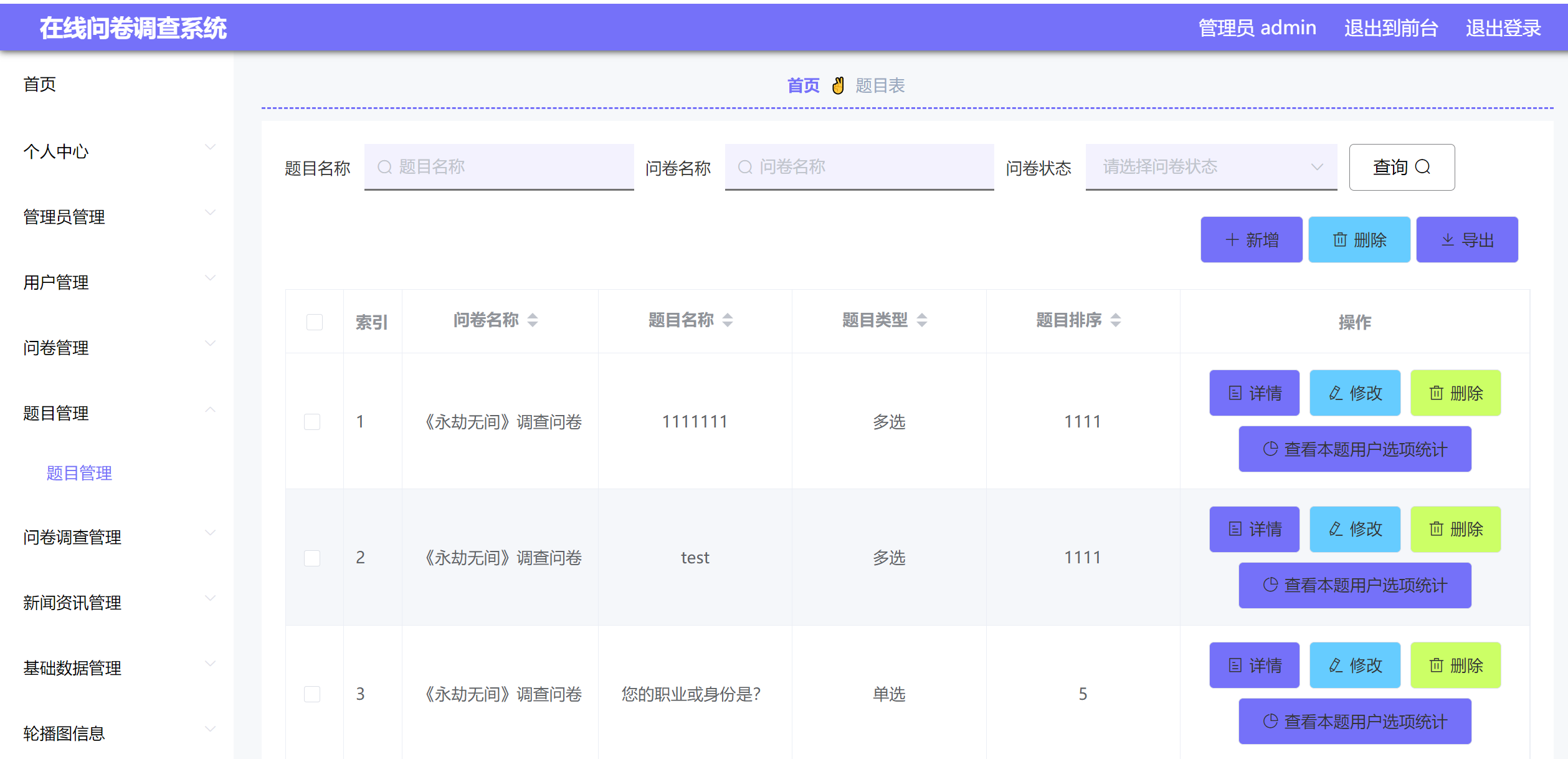Expand the 个人中心 sidebar menu

(x=56, y=151)
